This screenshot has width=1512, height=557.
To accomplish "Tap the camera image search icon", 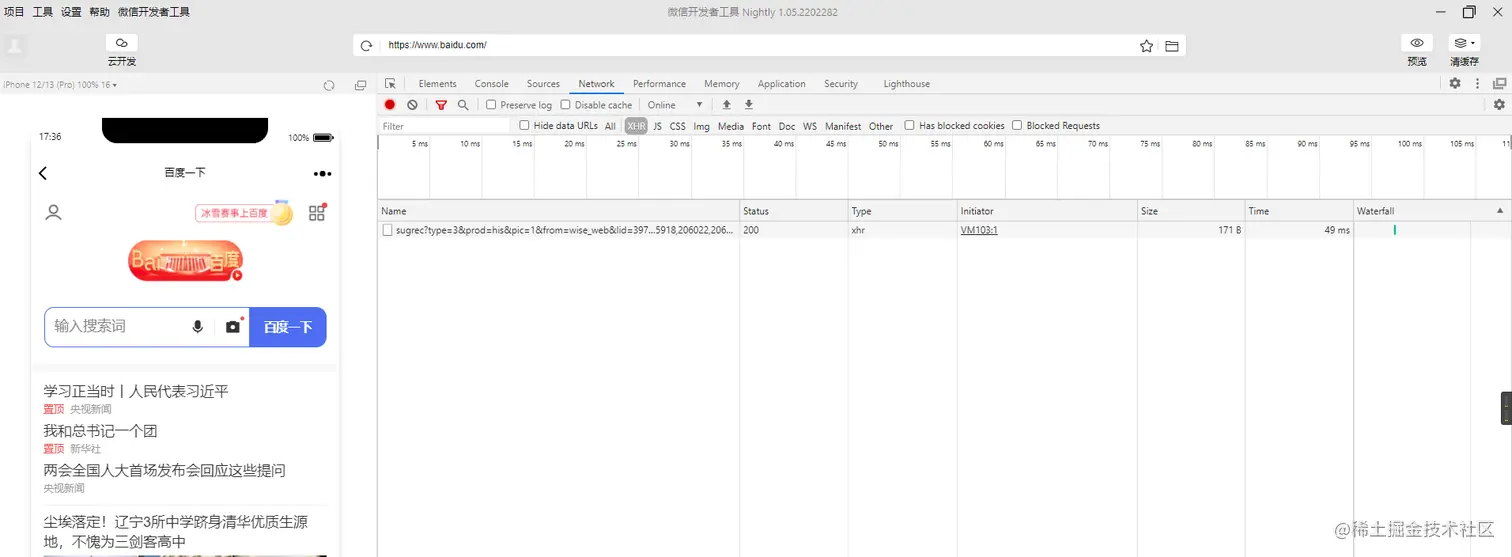I will tap(233, 327).
